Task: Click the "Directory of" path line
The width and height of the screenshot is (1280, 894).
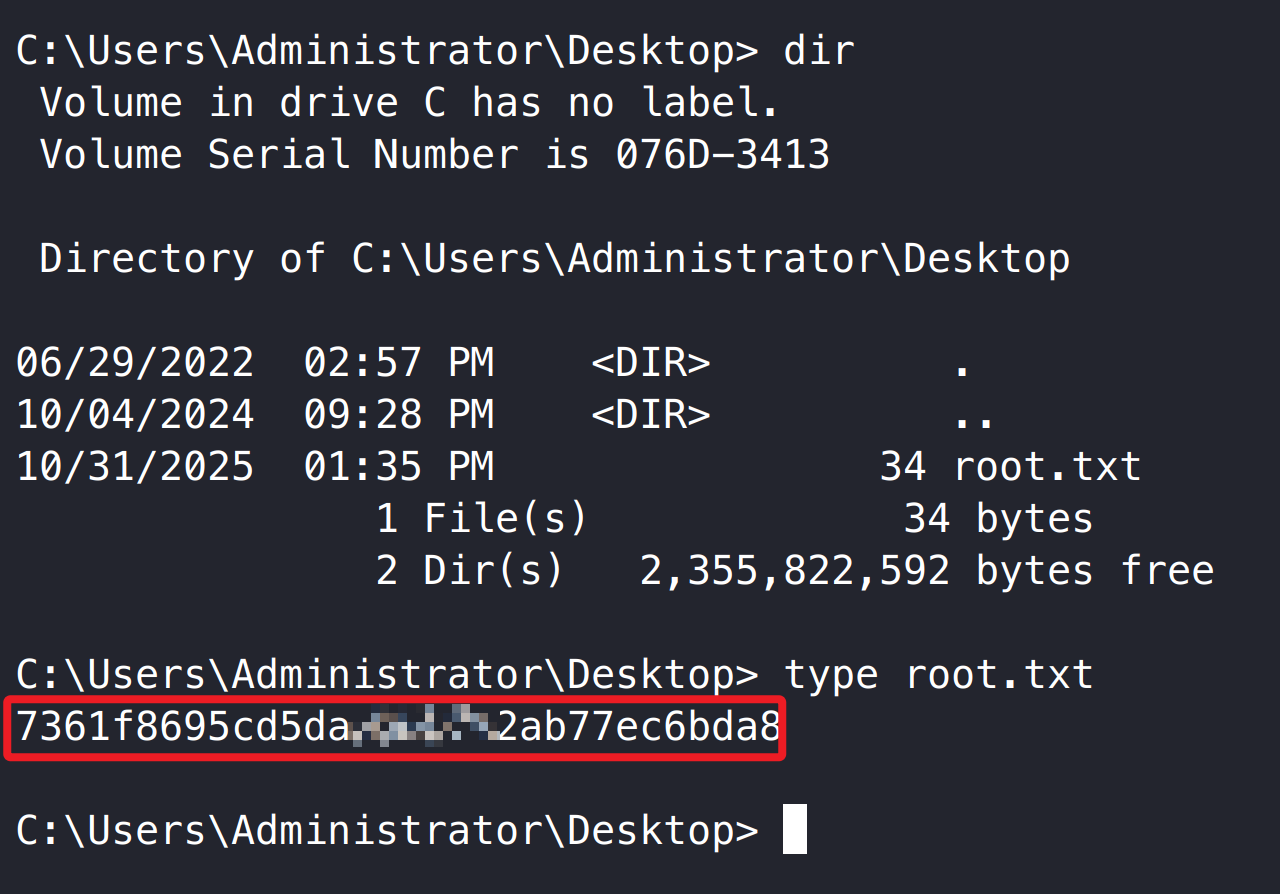Action: point(554,259)
